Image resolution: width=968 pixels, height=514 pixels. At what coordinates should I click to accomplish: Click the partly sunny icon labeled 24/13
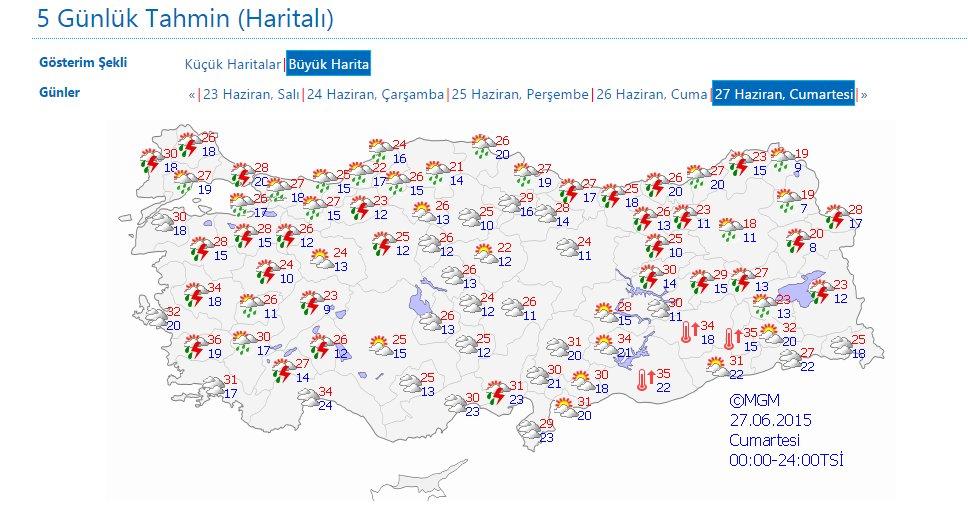click(322, 259)
